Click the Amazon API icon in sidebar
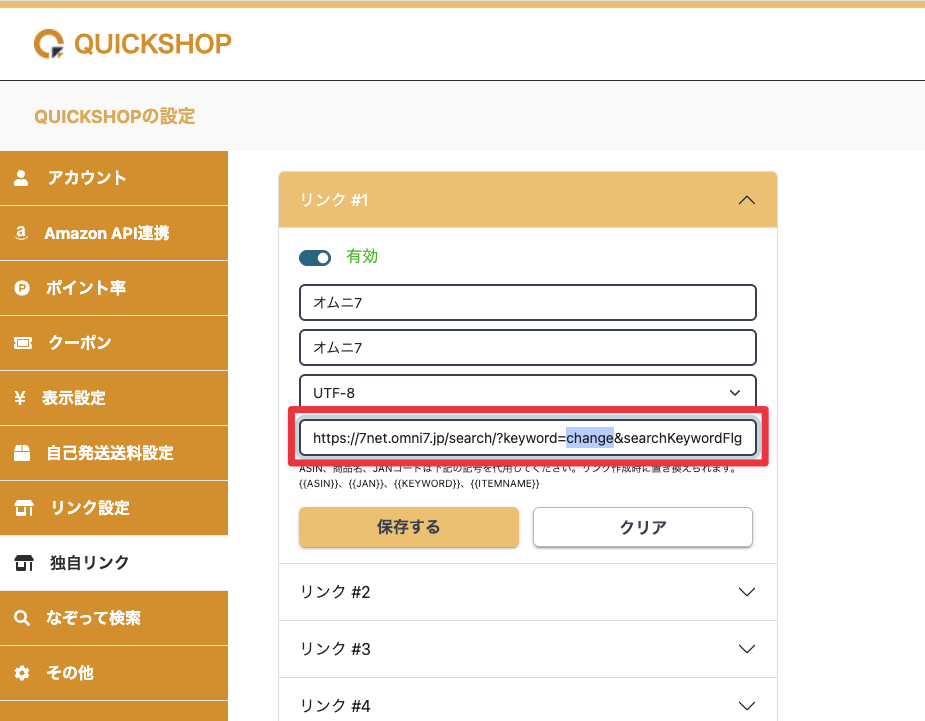The image size is (925, 721). (21, 233)
